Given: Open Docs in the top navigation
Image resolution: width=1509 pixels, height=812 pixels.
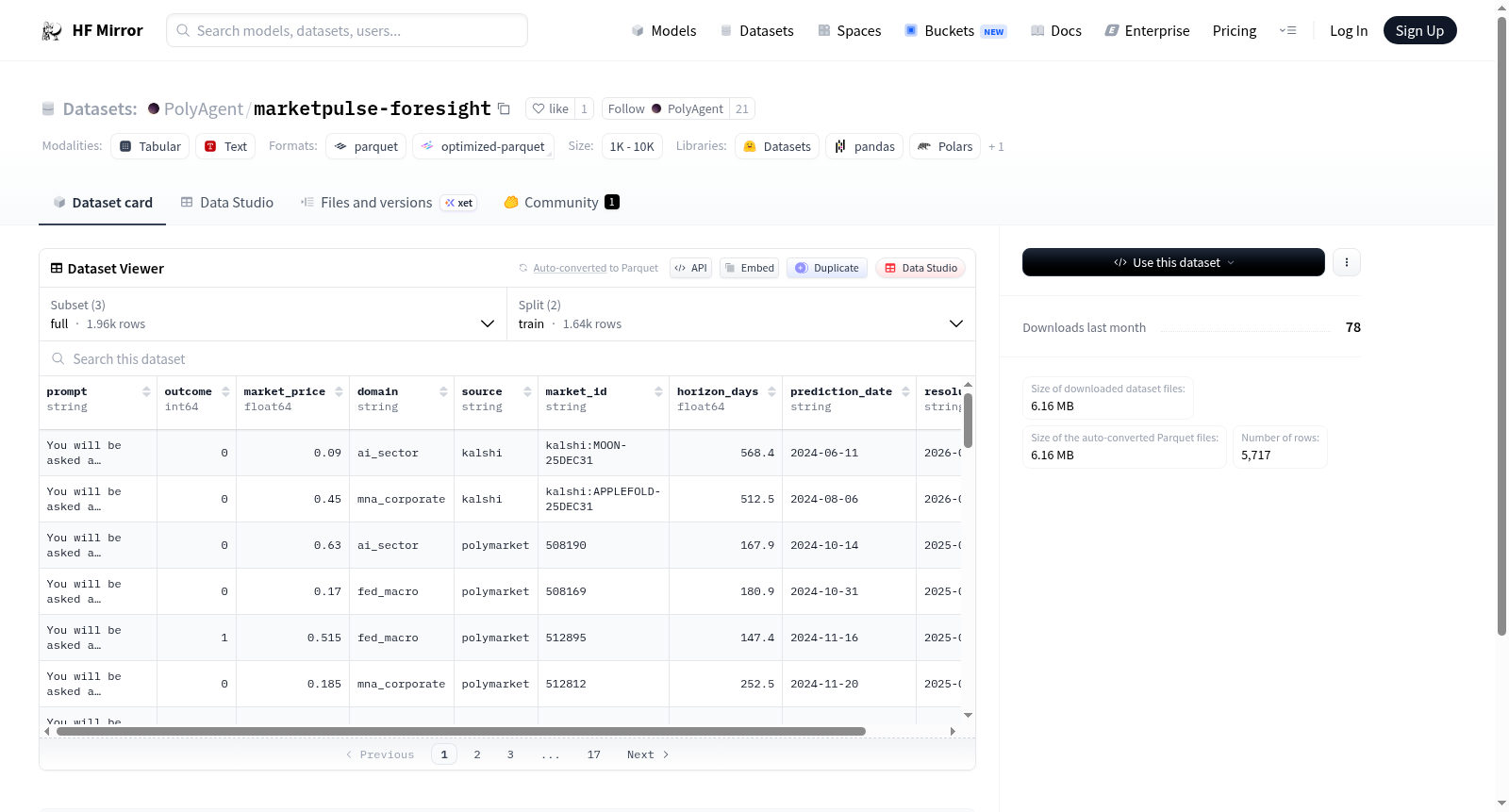Looking at the screenshot, I should pos(1055,31).
